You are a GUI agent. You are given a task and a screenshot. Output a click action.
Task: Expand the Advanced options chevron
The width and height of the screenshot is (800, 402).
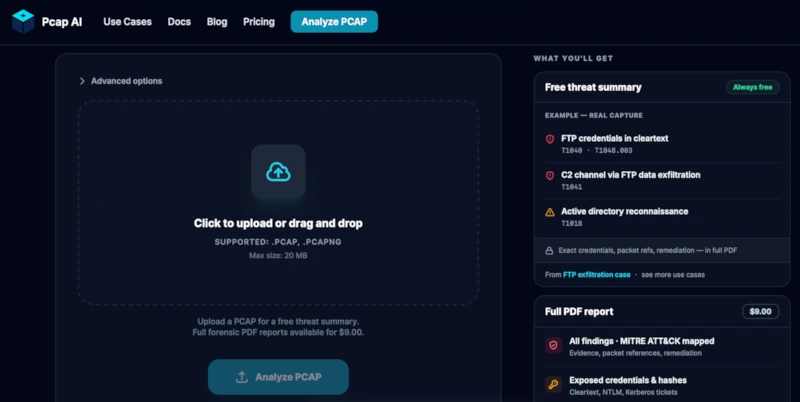[x=82, y=81]
